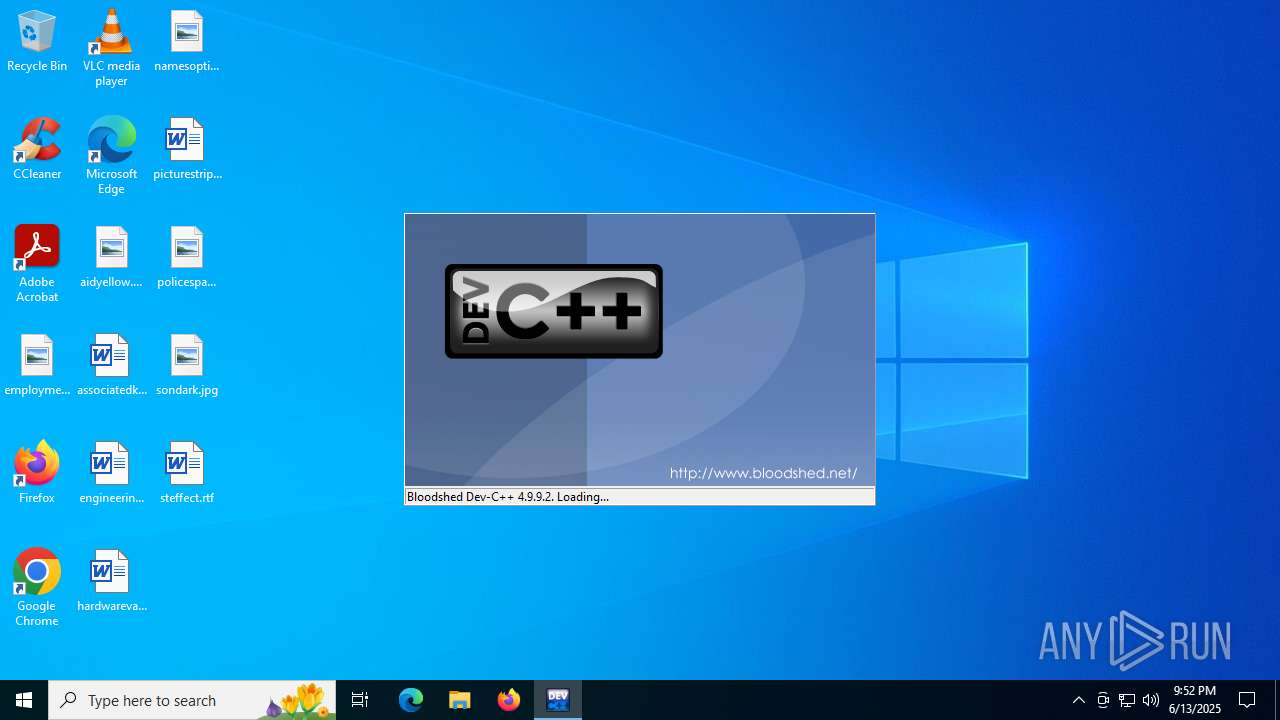Launch Microsoft Edge desktop shortcut
Viewport: 1280px width, 720px height.
[111, 156]
